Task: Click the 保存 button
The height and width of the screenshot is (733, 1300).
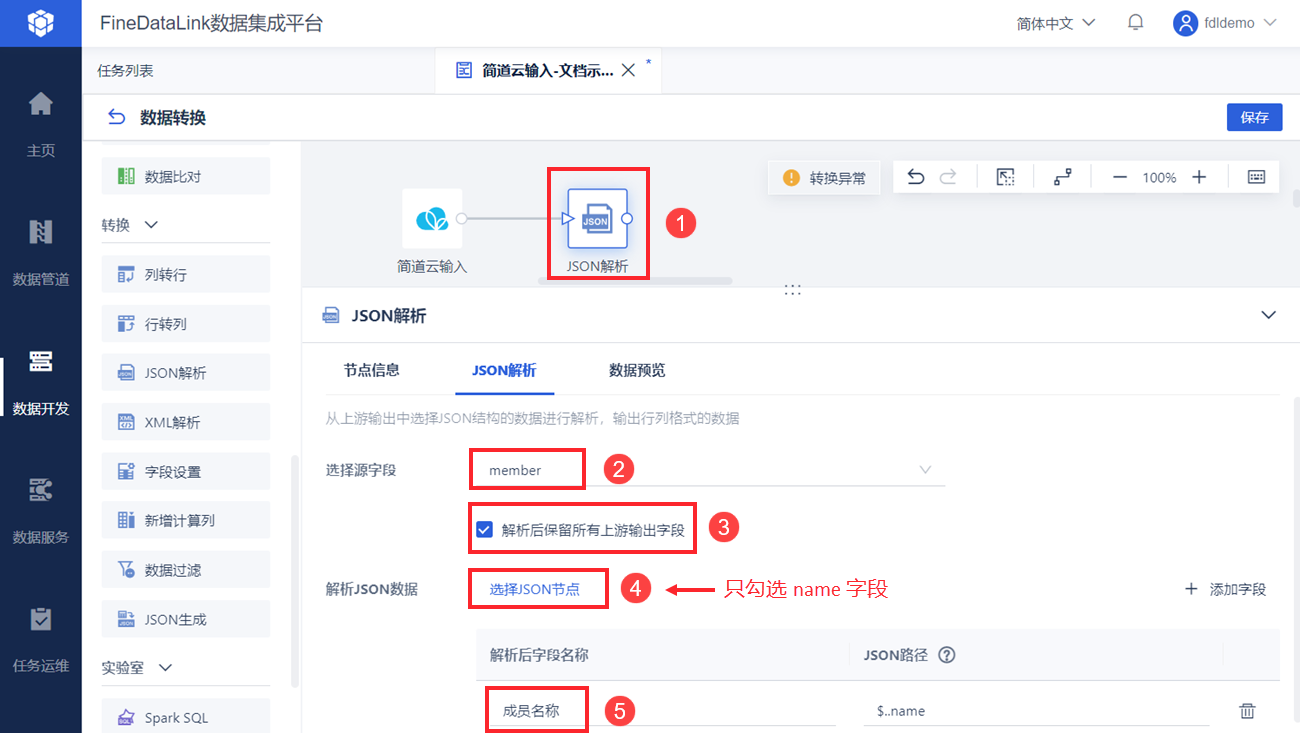Action: click(1254, 117)
